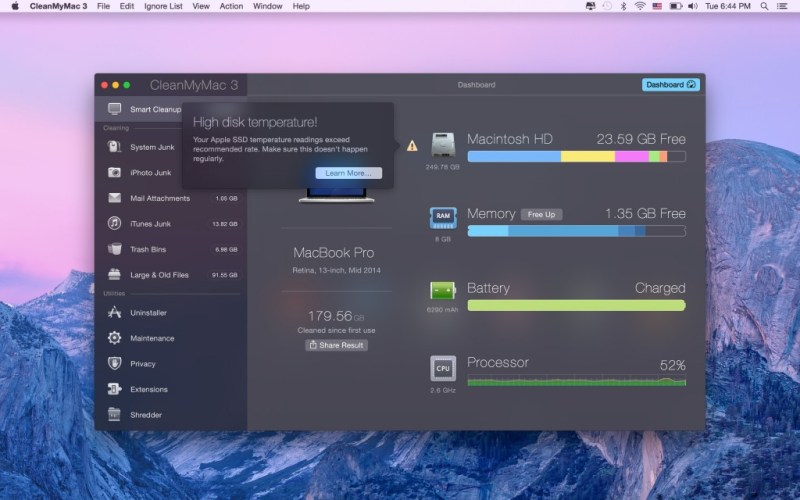Open Notification Center icon

point(782,6)
